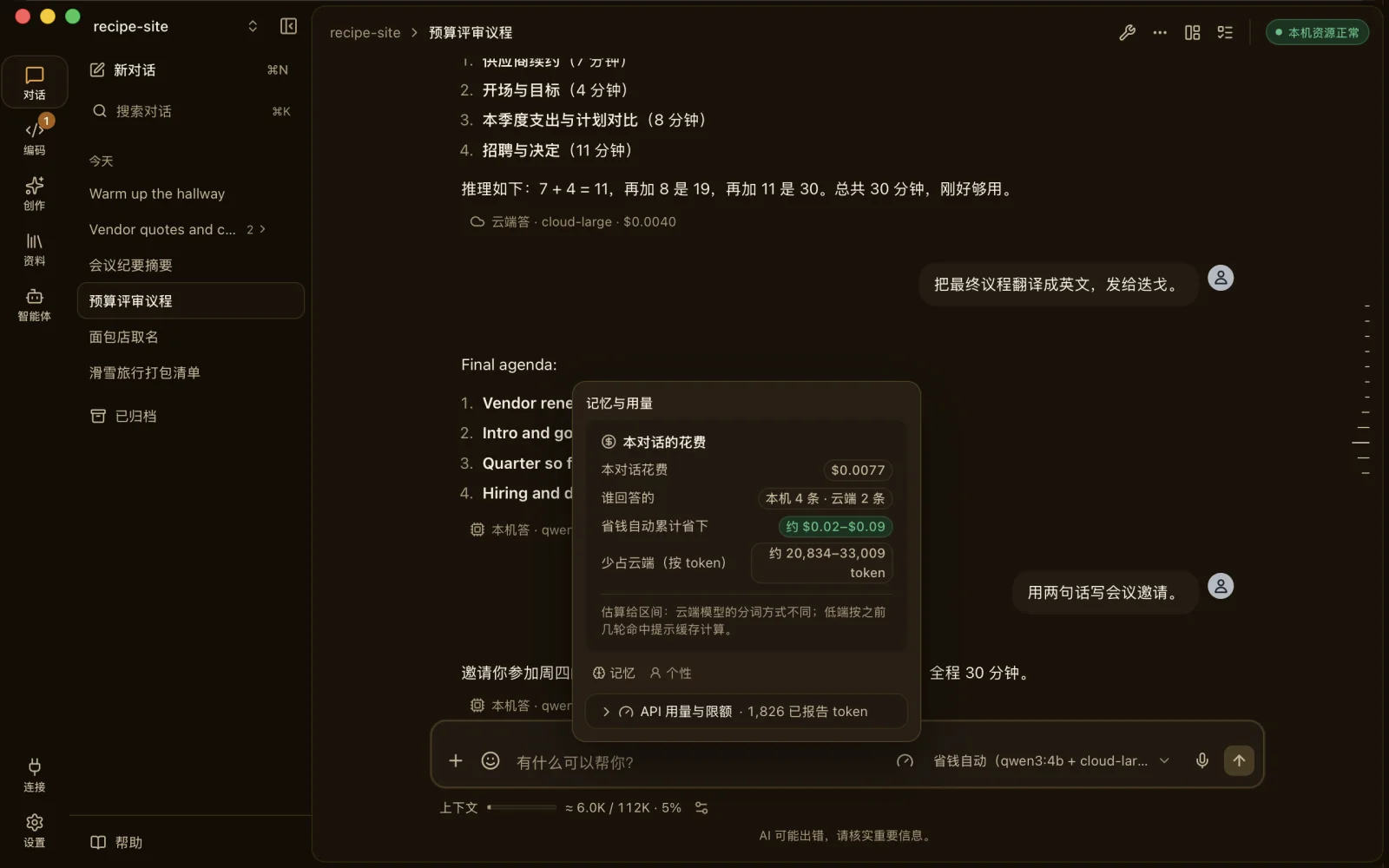Click the 本机资源正常 status badge
The height and width of the screenshot is (868, 1389).
[1317, 32]
